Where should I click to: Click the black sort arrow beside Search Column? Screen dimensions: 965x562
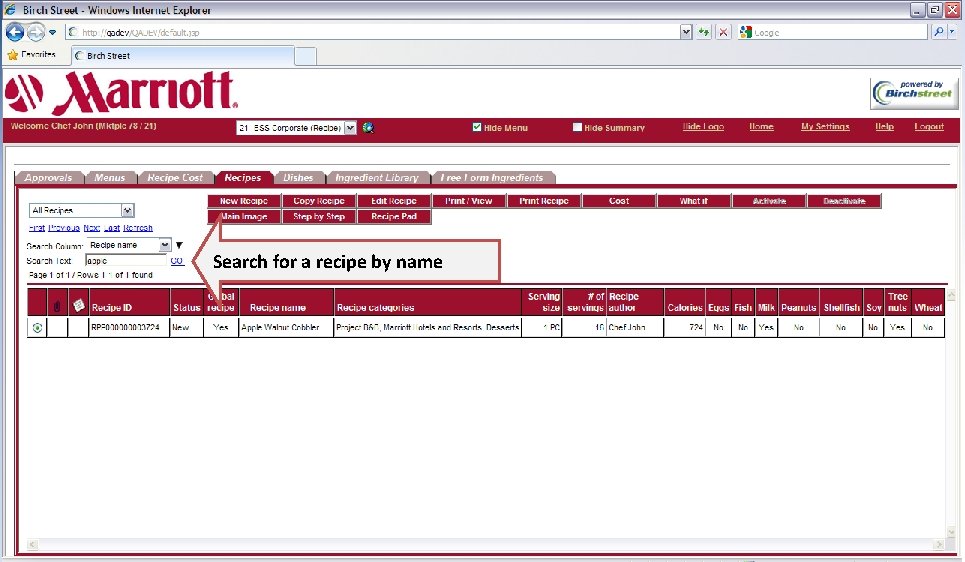[179, 245]
